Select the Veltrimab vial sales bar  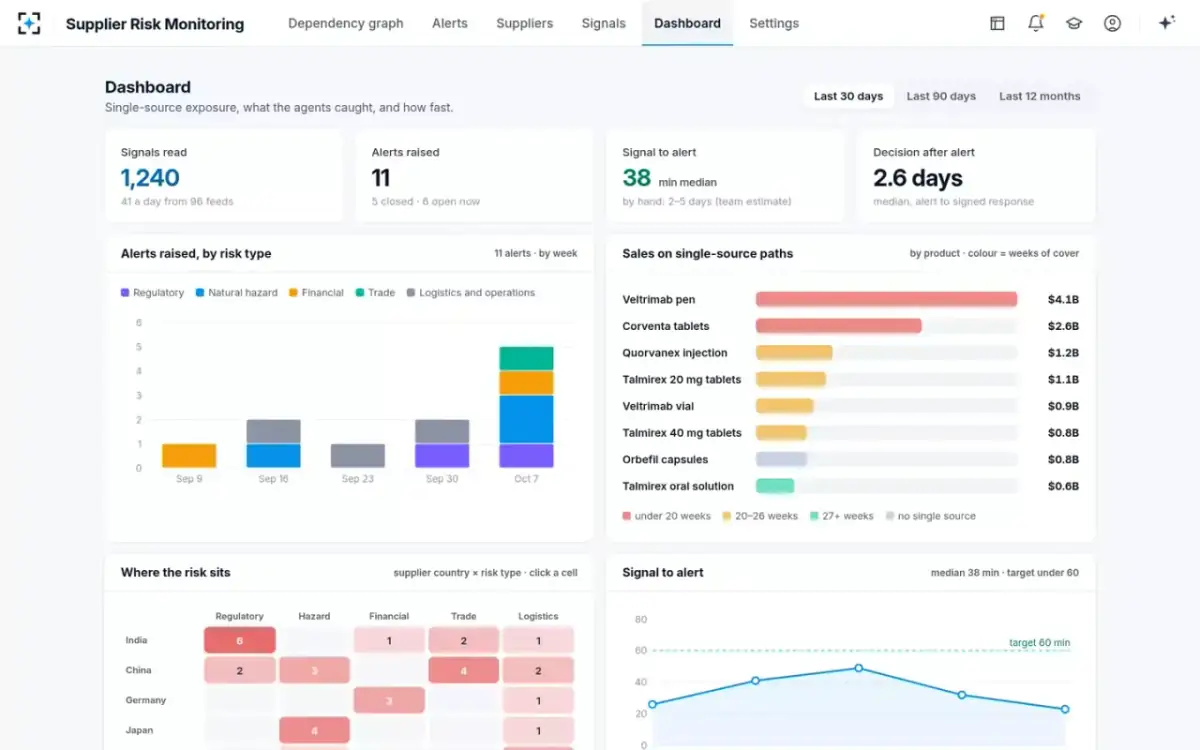click(785, 406)
